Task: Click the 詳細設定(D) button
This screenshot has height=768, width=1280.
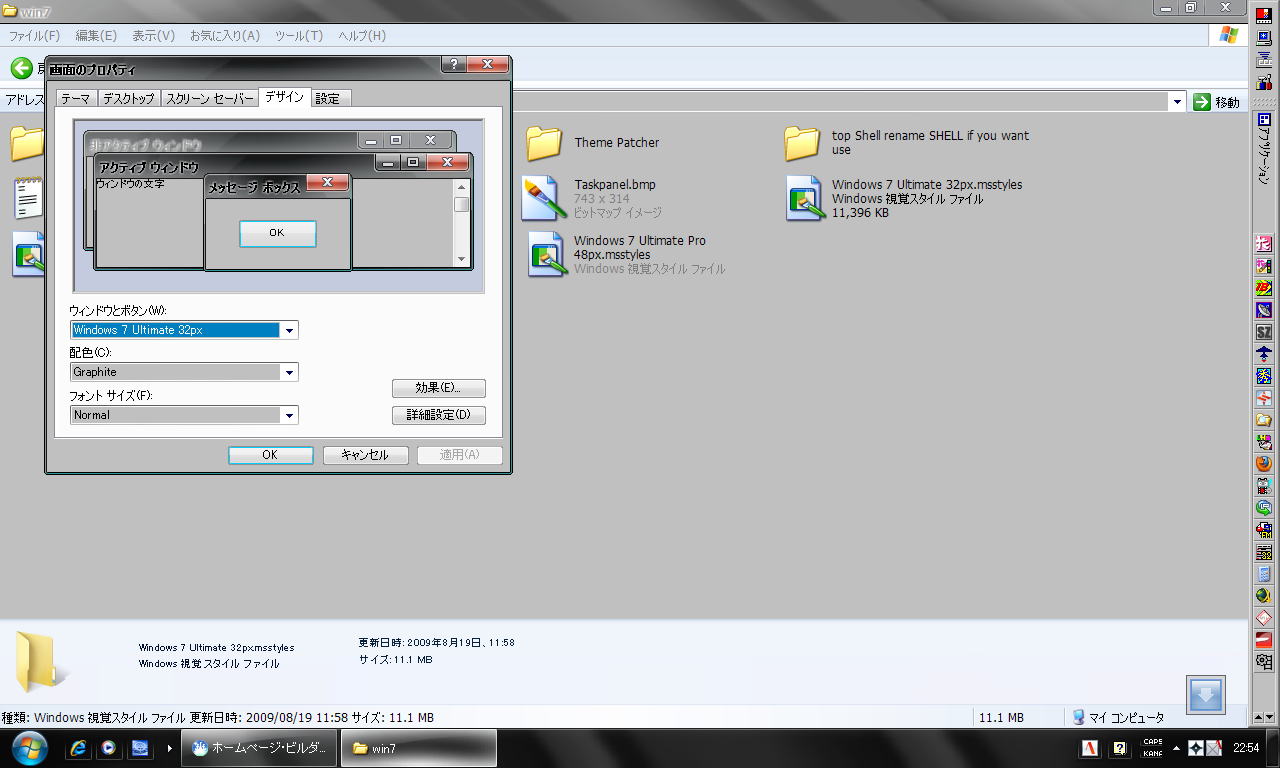Action: (x=438, y=415)
